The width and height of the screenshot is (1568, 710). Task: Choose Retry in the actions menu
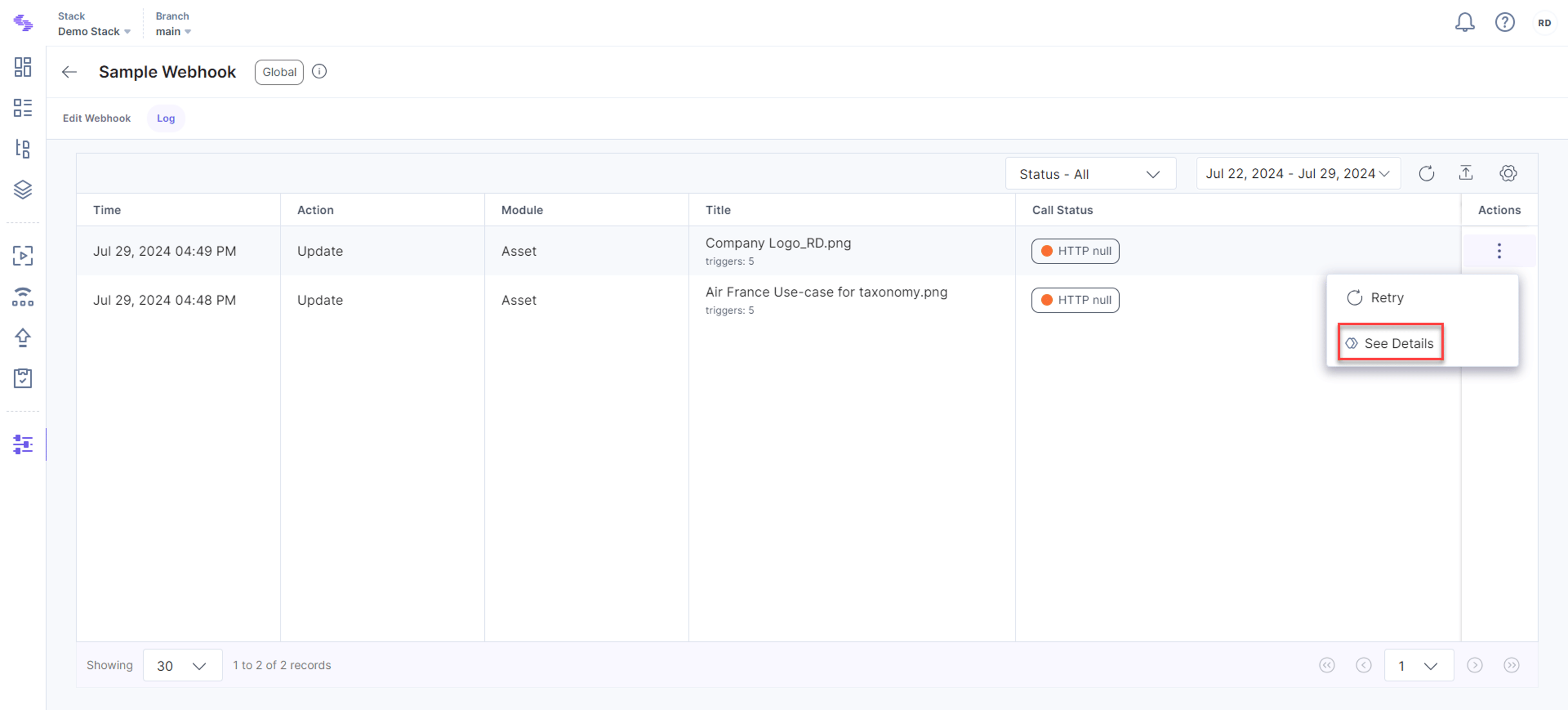(x=1376, y=298)
